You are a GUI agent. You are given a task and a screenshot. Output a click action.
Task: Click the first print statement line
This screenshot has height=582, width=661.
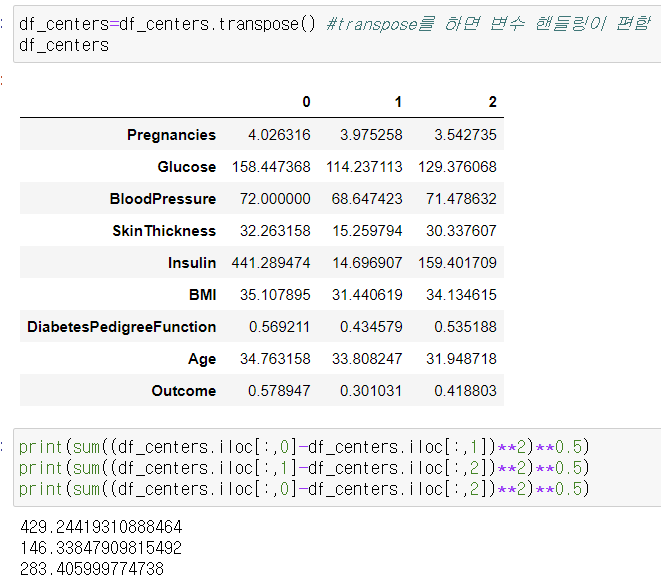(x=304, y=447)
